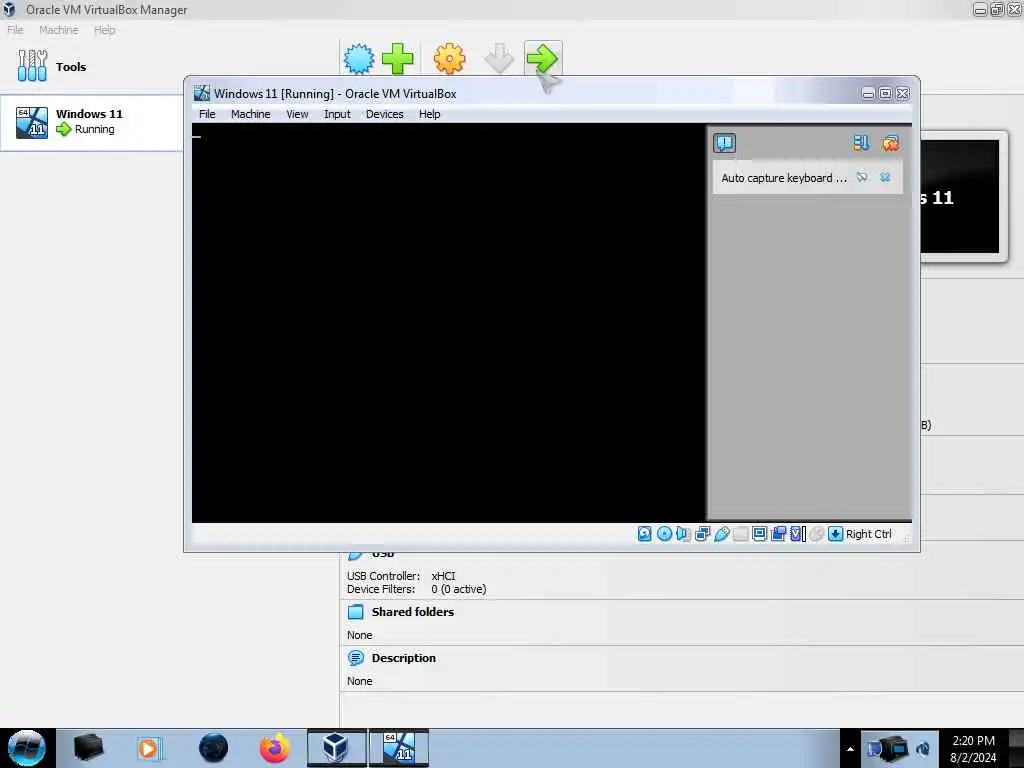Click the USB Controller xHCI value
This screenshot has height=768, width=1024.
pos(443,576)
